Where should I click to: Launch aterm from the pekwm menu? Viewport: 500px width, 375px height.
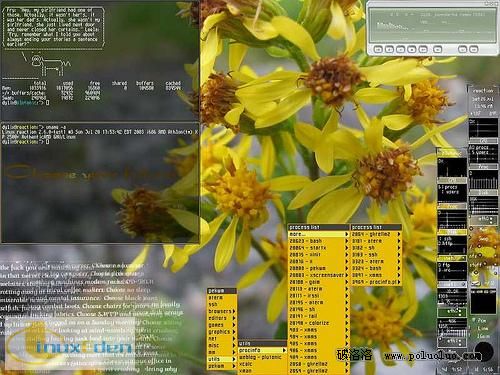coord(222,298)
